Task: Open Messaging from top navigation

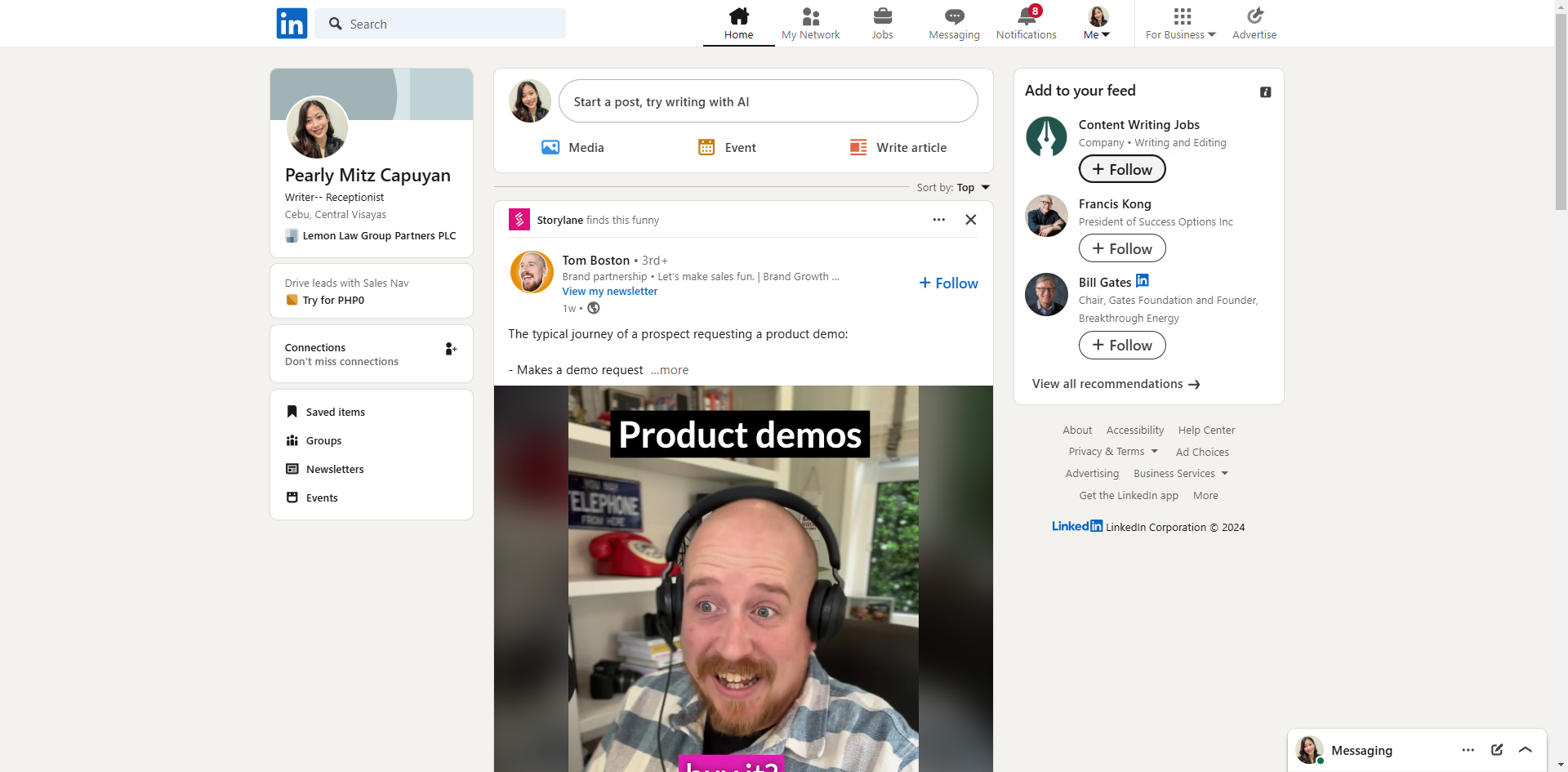Action: 954,24
